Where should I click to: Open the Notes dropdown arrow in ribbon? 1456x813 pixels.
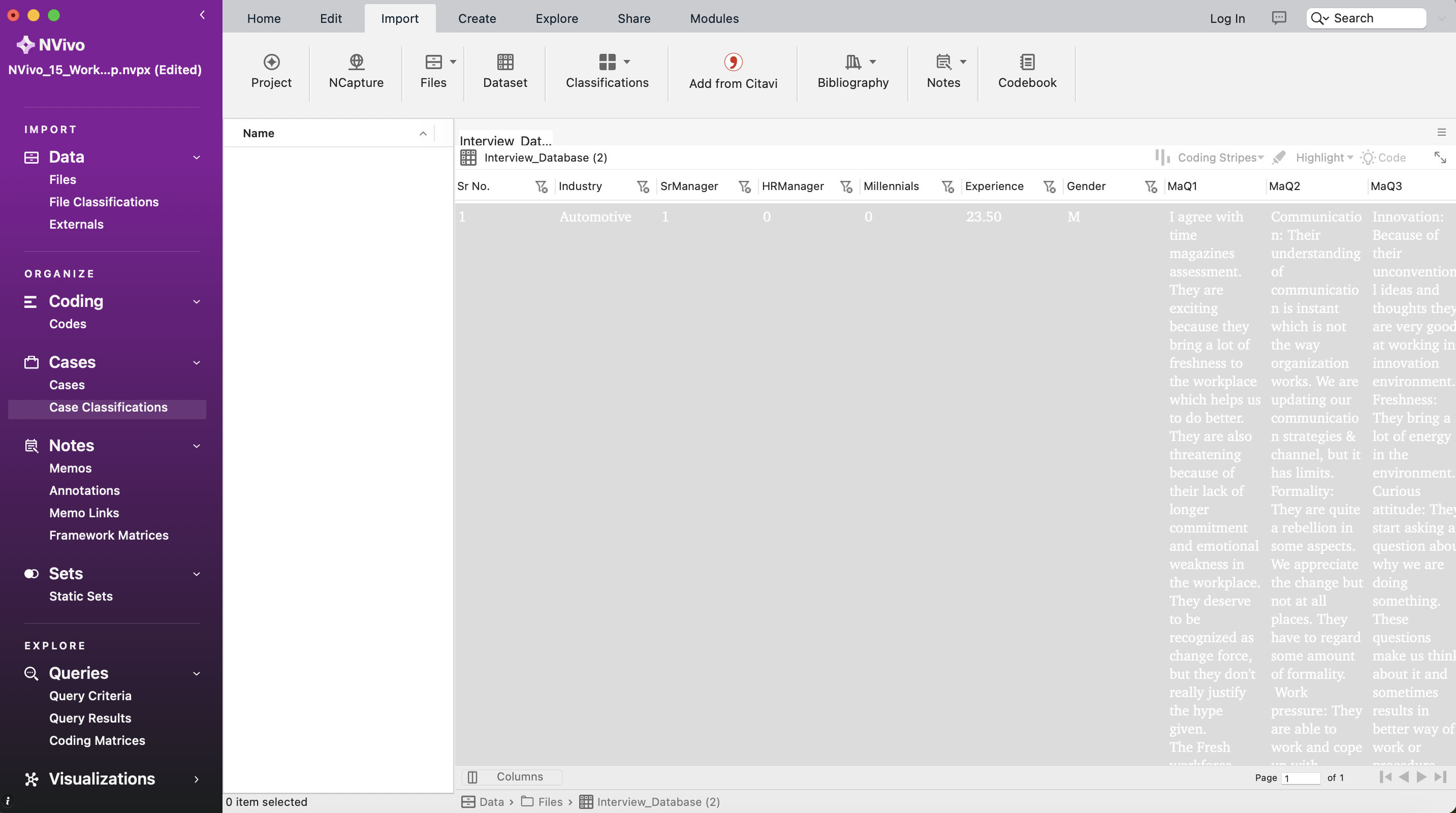963,61
